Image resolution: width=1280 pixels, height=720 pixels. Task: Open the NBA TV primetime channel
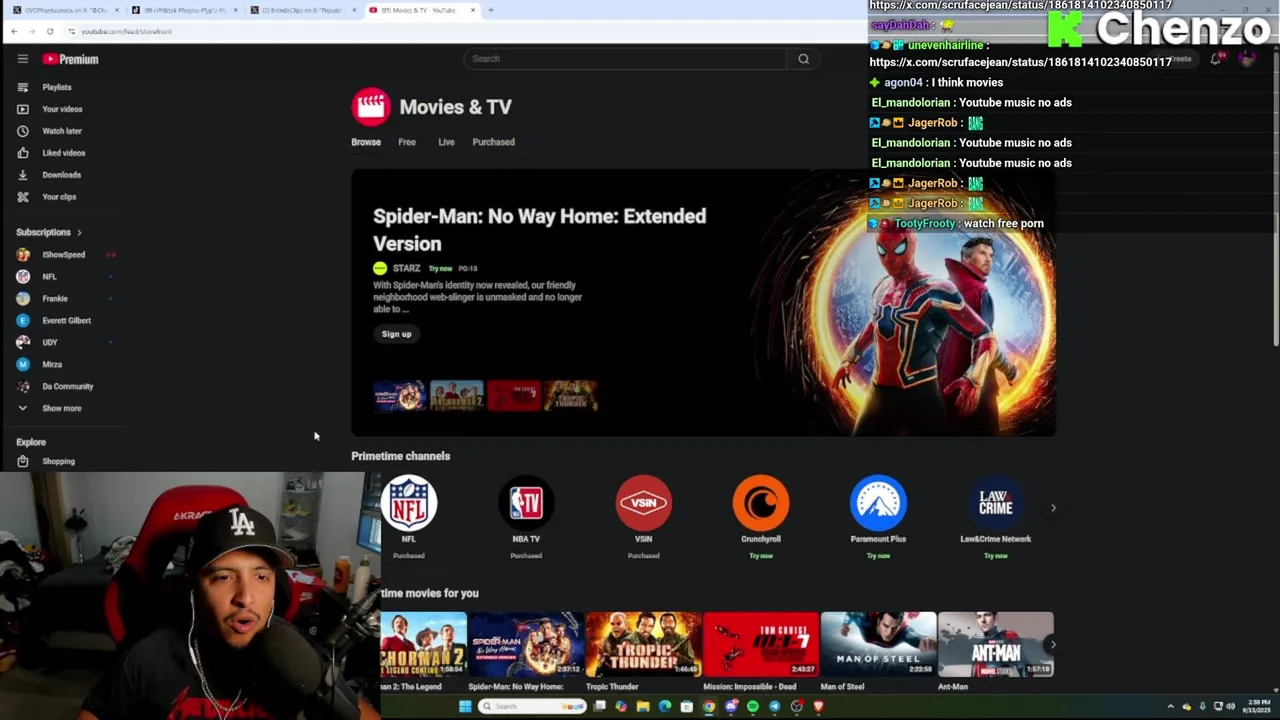[526, 503]
